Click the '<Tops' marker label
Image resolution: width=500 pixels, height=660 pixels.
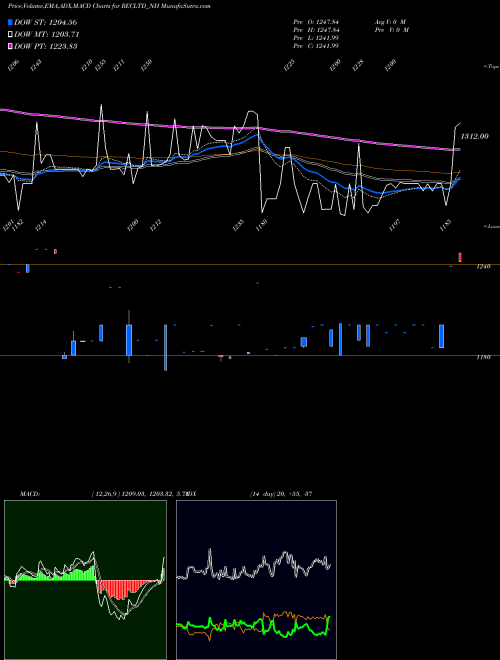(492, 67)
